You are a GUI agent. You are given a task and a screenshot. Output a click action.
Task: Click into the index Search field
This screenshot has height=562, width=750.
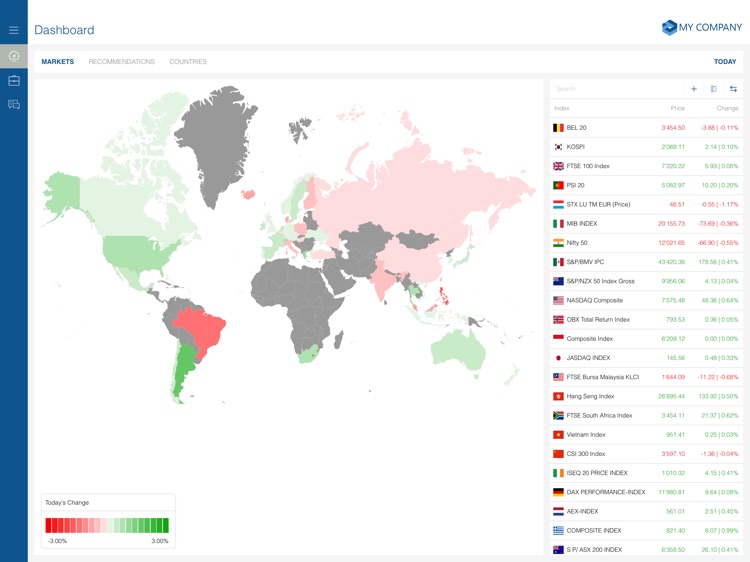click(618, 88)
